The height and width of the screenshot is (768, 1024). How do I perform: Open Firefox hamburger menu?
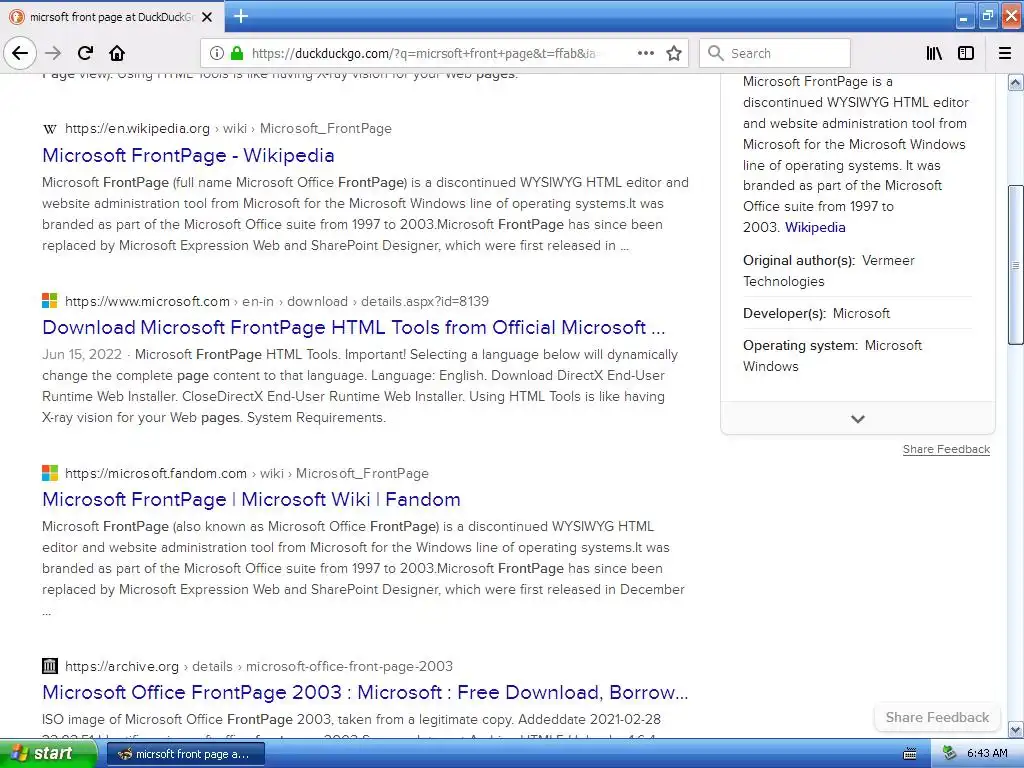coord(1005,53)
